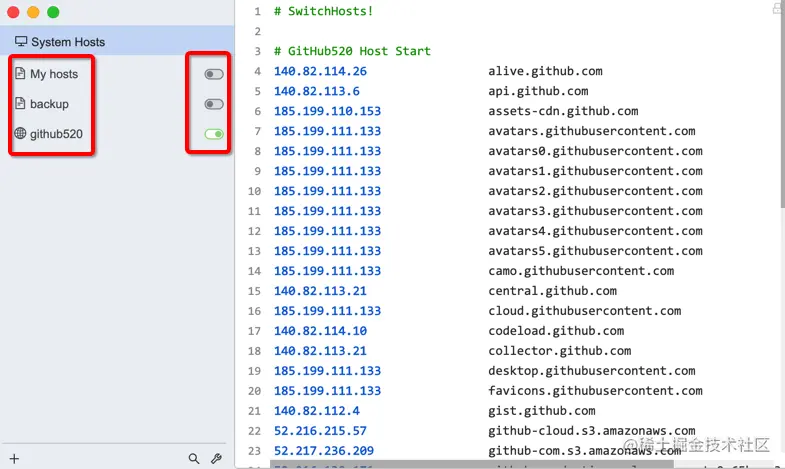The width and height of the screenshot is (785, 469).
Task: Click avatars1.githubusercontent.com hostname
Action: tap(595, 171)
